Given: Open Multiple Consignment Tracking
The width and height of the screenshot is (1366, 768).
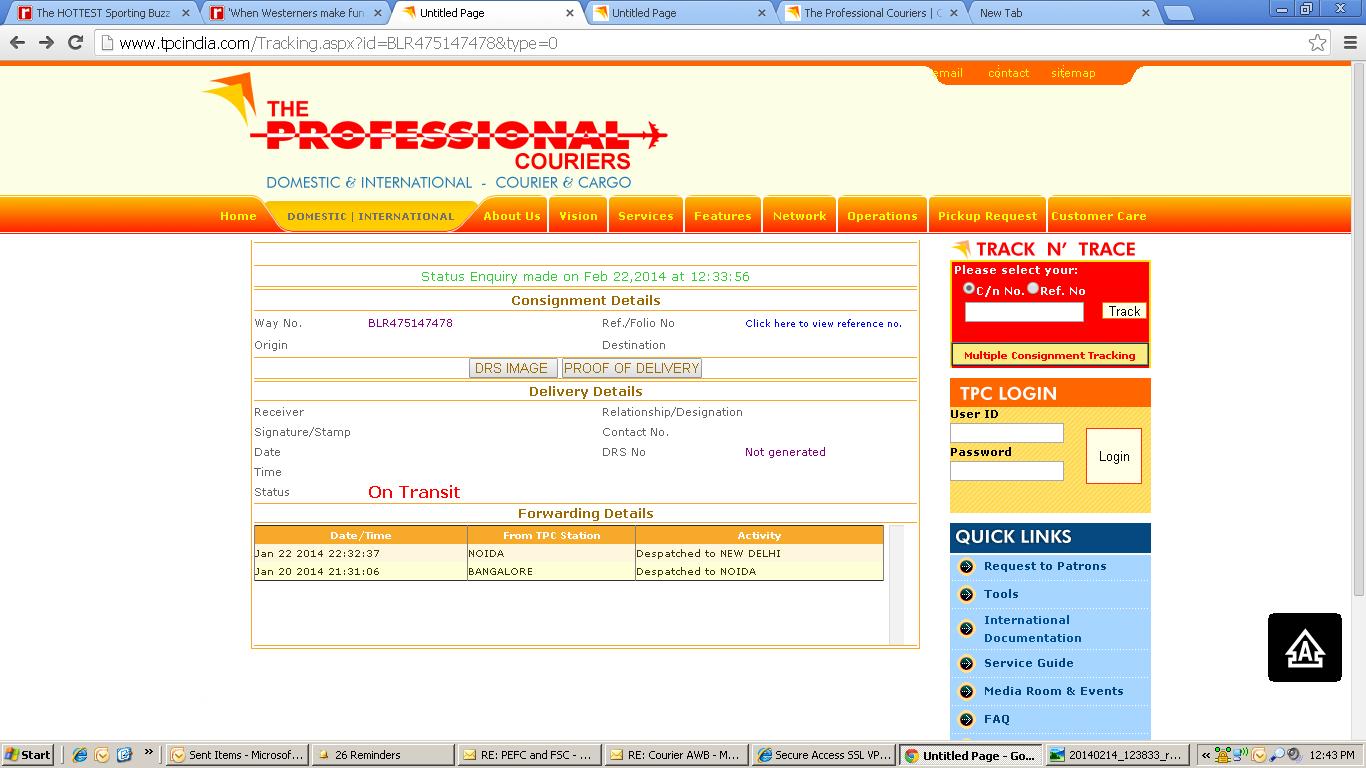Looking at the screenshot, I should click(1049, 355).
